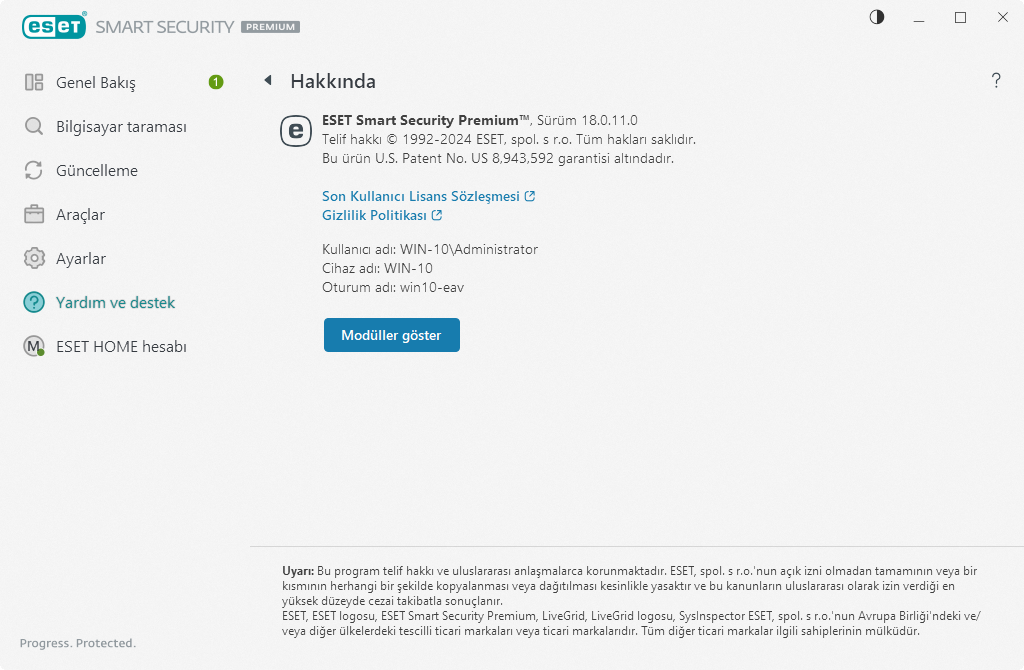Click the Yardım ve destek question icon
Image resolution: width=1024 pixels, height=670 pixels.
point(34,302)
